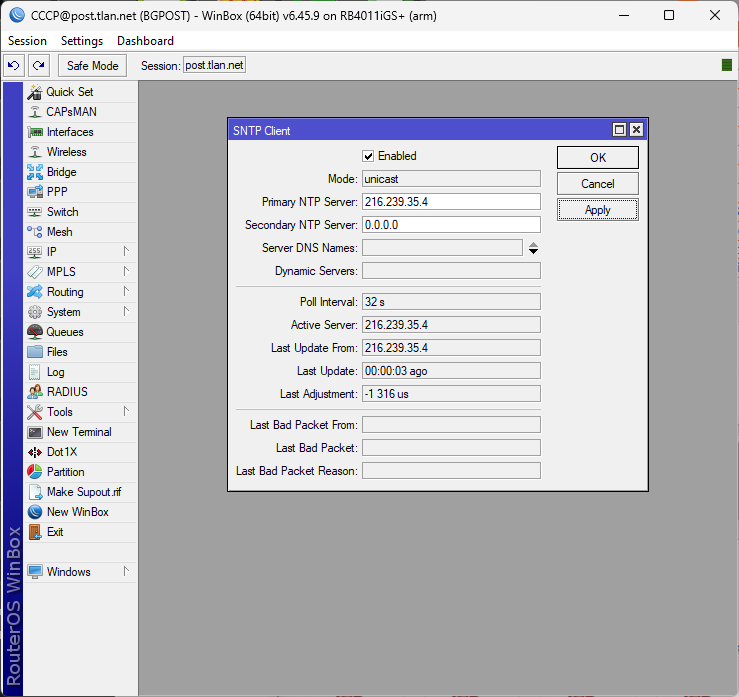Screen dimensions: 739x697
Task: Click the undo arrow icon in toolbar
Action: pyautogui.click(x=14, y=65)
